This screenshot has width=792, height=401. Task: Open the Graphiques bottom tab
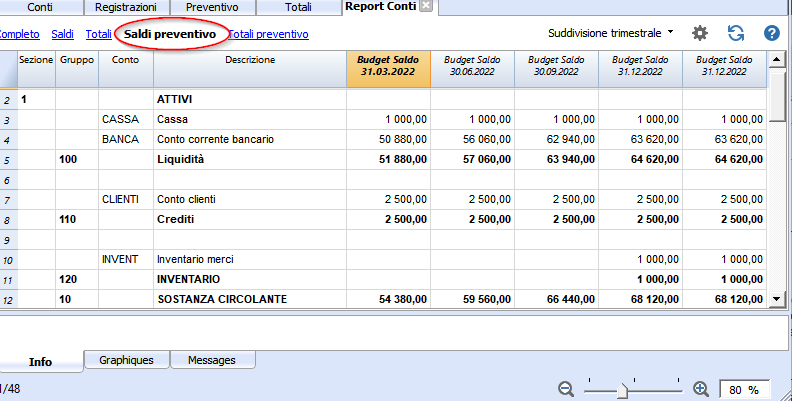tap(126, 360)
